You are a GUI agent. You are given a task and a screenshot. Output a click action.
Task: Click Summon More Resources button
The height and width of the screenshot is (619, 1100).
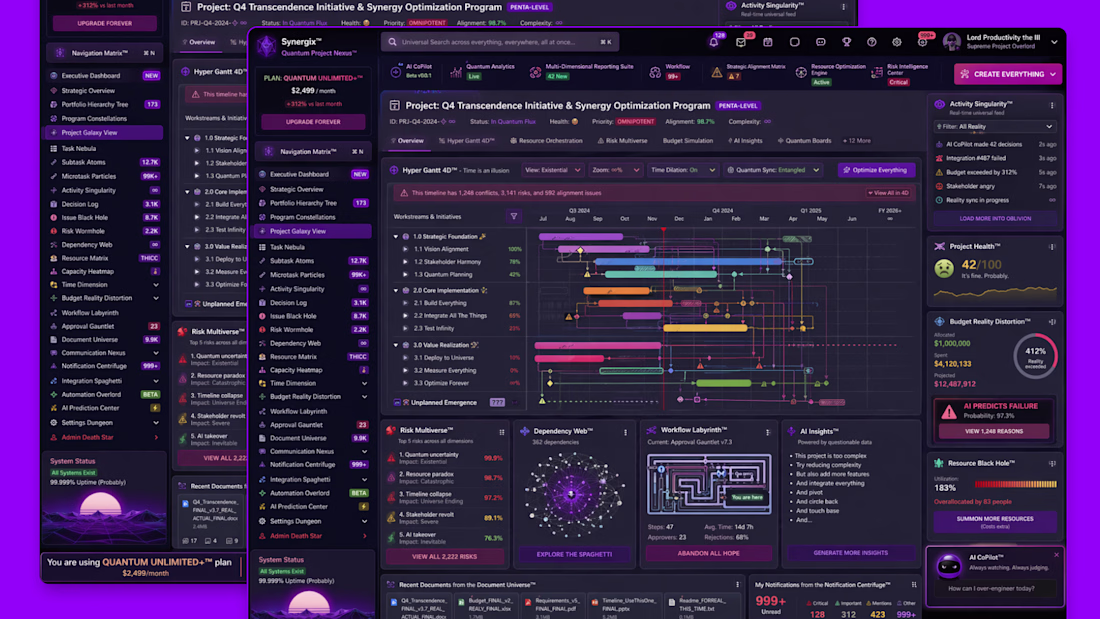coord(995,521)
